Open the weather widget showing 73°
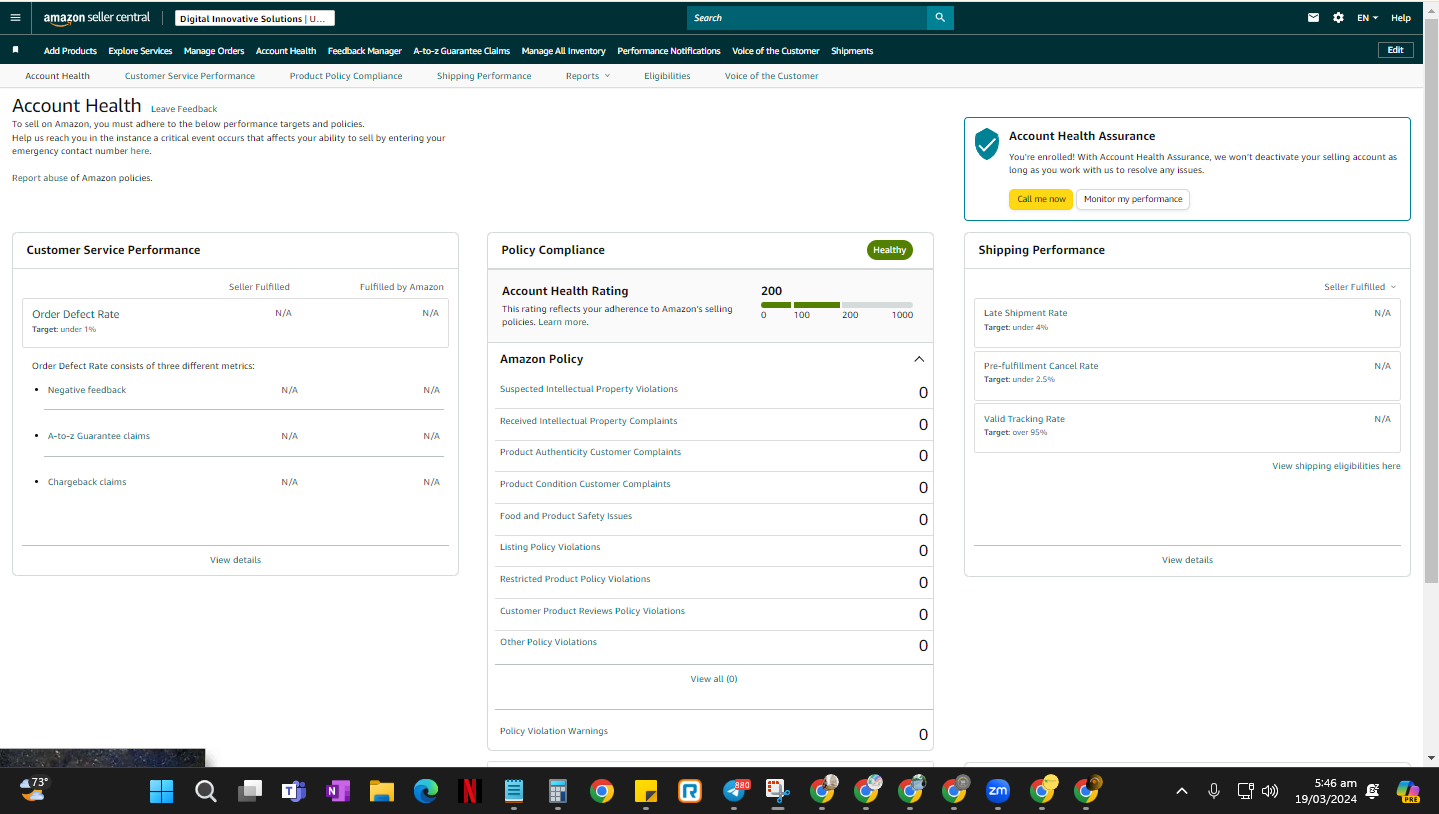This screenshot has width=1439, height=814. click(x=33, y=790)
